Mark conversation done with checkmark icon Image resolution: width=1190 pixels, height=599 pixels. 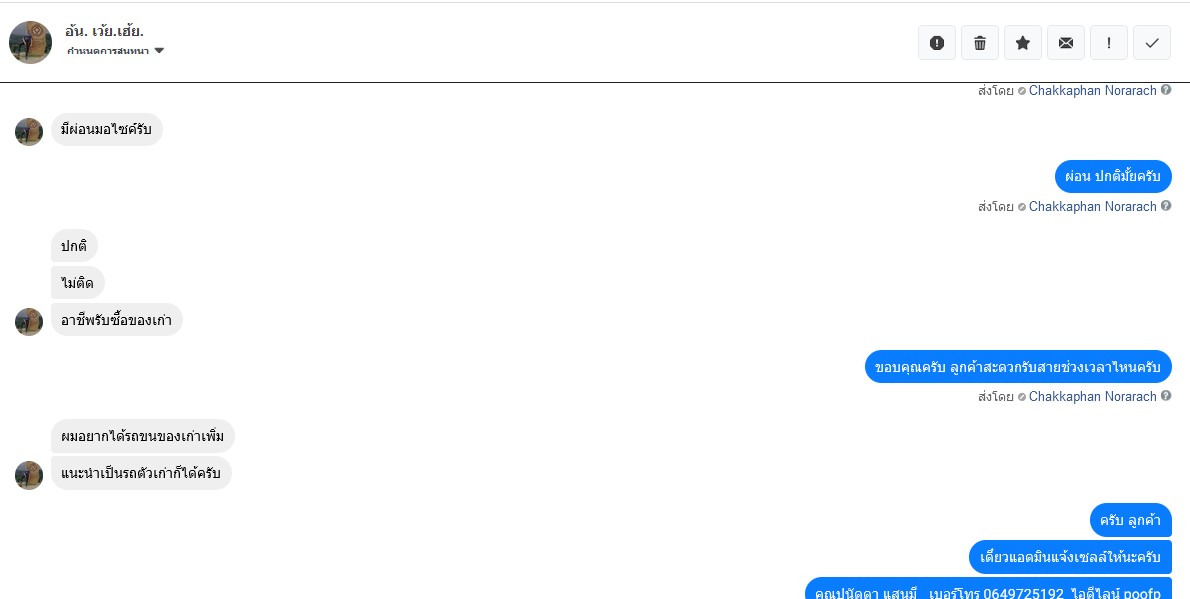pyautogui.click(x=1152, y=43)
